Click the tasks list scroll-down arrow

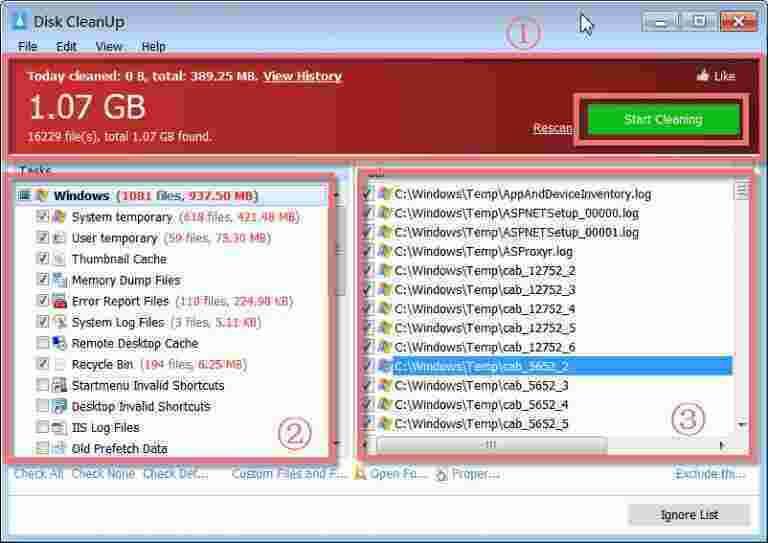tap(336, 443)
